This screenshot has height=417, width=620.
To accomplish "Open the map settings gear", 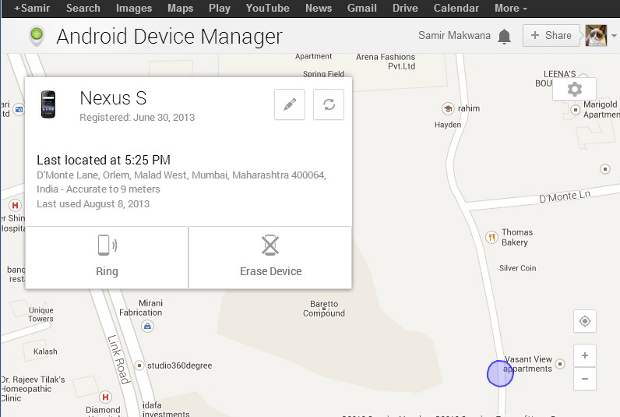I will [x=575, y=89].
